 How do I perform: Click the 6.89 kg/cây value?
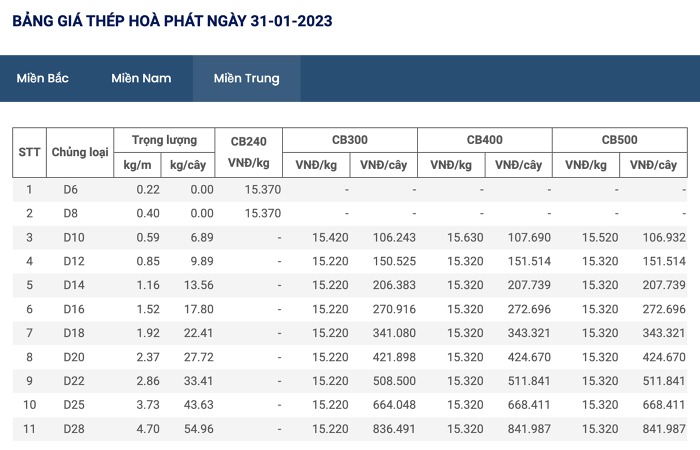point(202,238)
